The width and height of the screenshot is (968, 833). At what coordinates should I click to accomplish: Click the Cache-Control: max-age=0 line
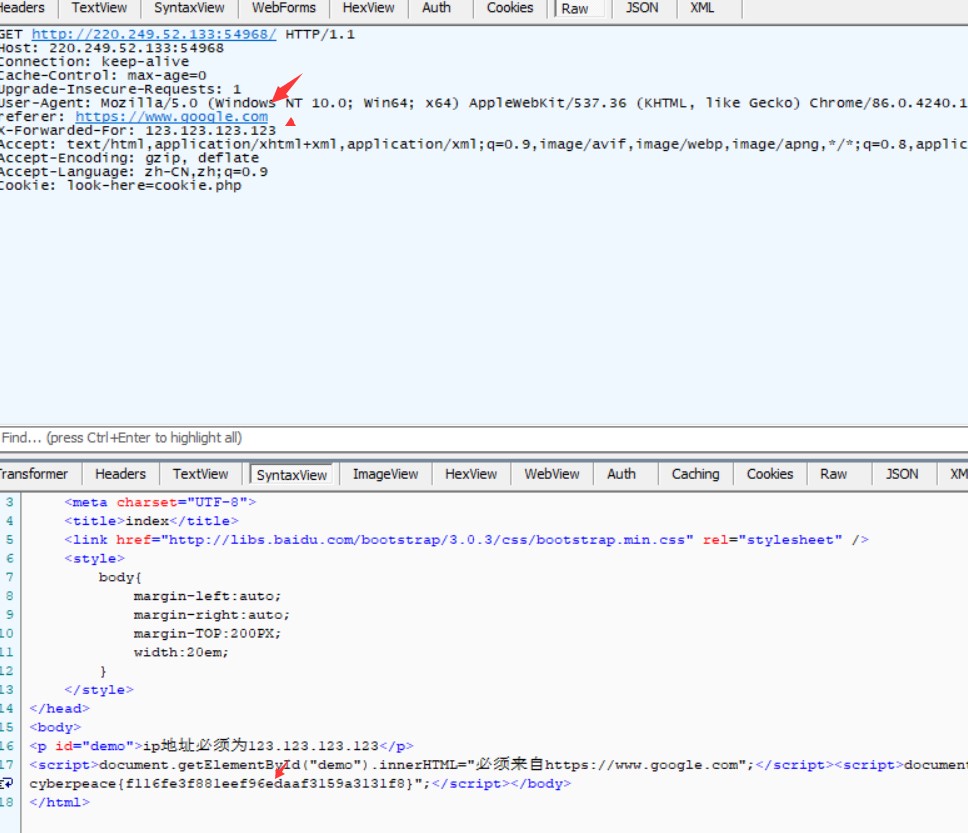click(x=103, y=75)
